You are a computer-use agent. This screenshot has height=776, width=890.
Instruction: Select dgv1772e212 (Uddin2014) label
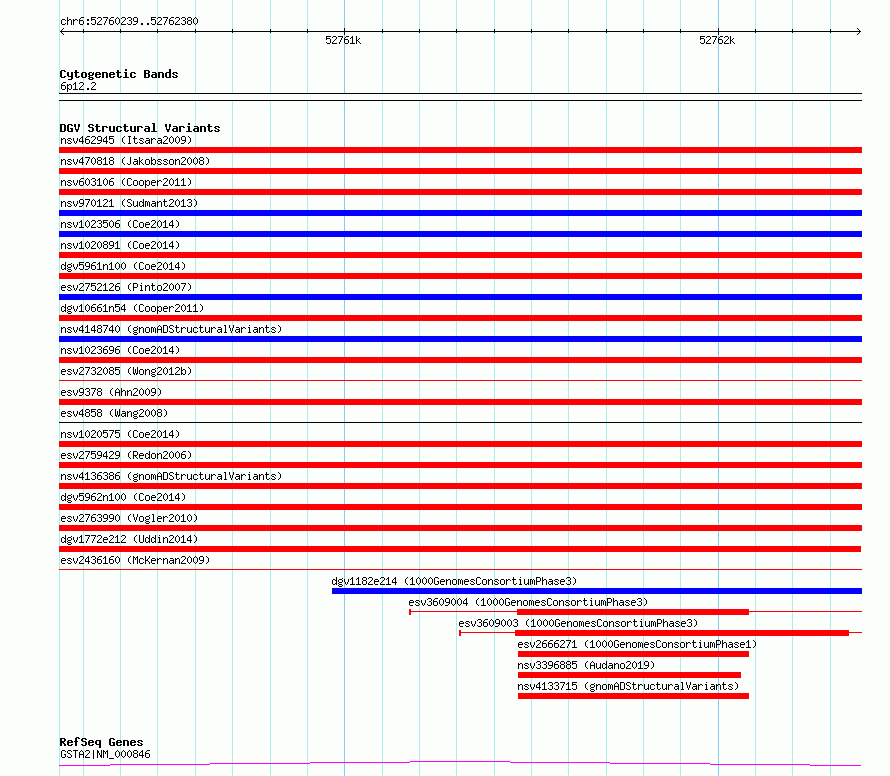tap(129, 539)
